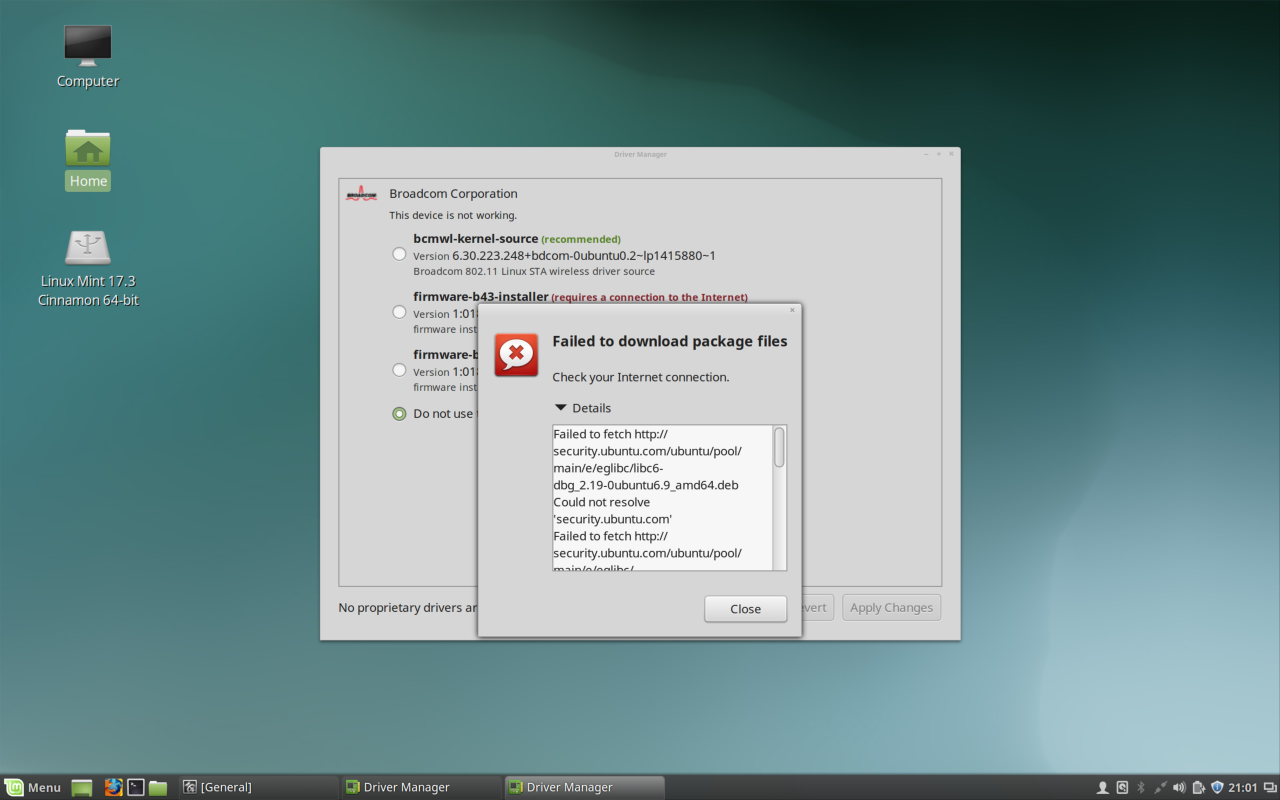Open the Update Manager shield tray icon
Screen dimensions: 1280x800
1217,788
